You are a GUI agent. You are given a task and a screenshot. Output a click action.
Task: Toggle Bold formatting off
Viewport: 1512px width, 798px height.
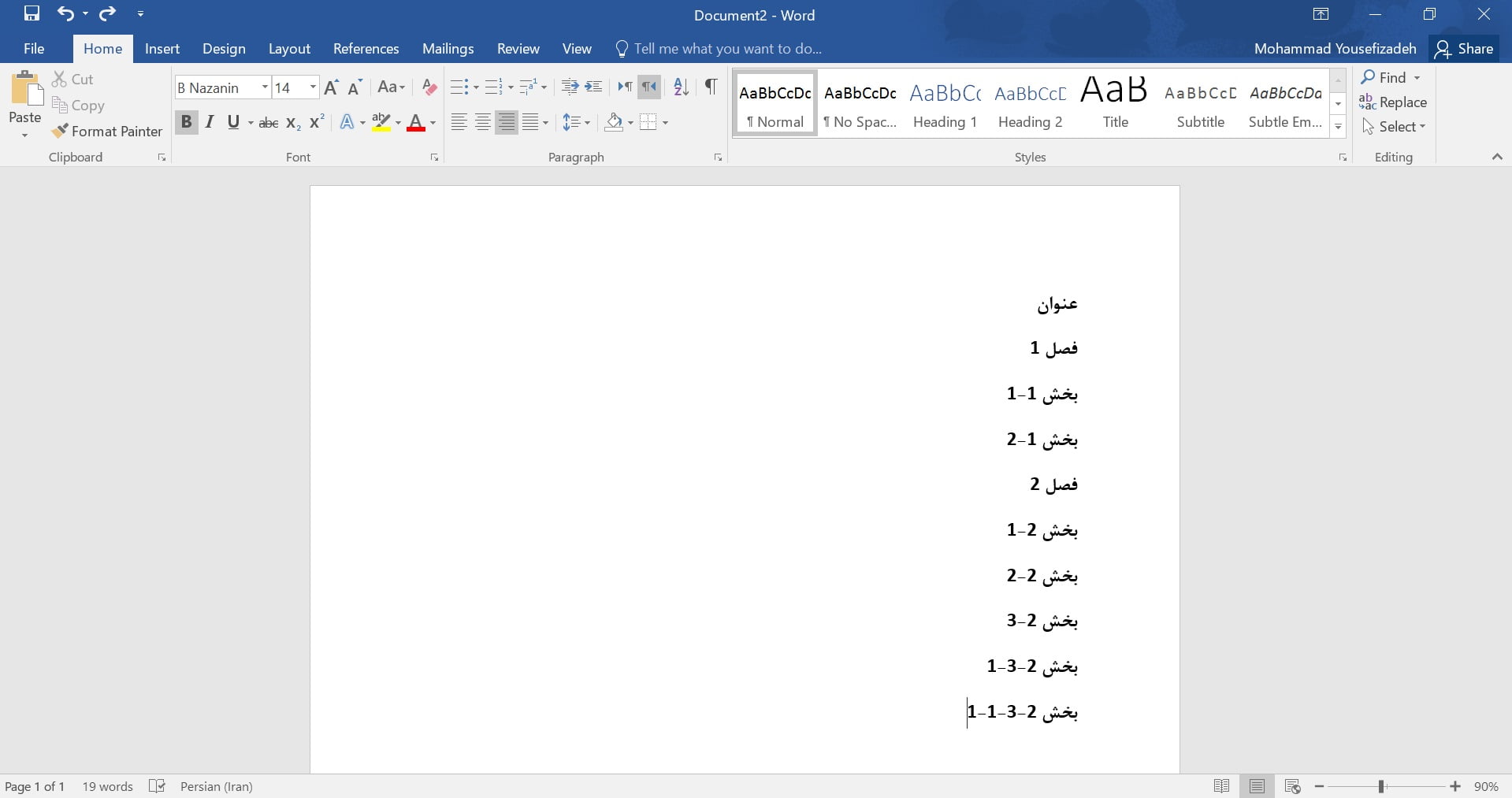(x=186, y=122)
